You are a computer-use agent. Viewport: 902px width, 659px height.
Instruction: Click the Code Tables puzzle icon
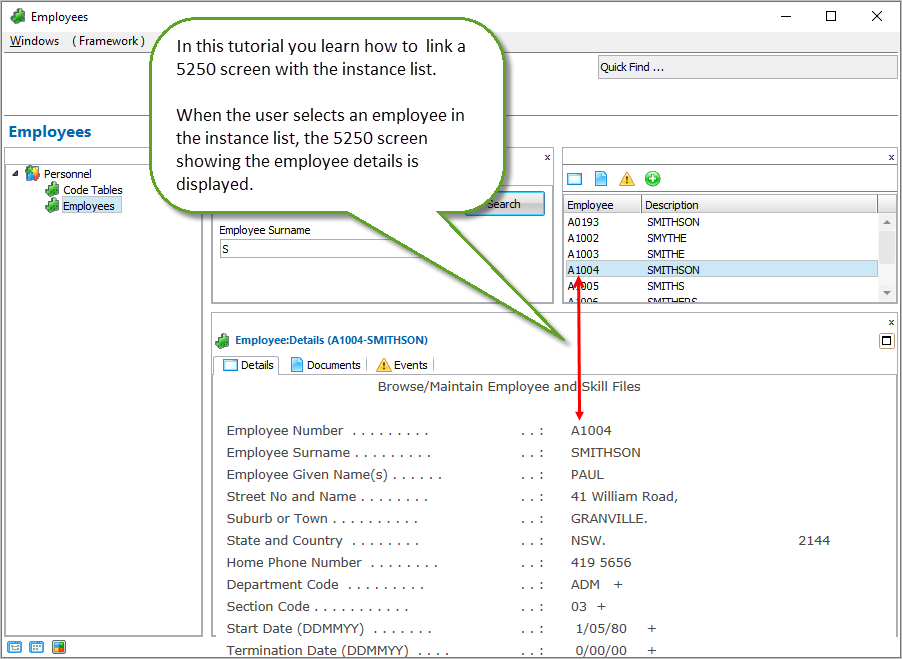click(x=52, y=189)
